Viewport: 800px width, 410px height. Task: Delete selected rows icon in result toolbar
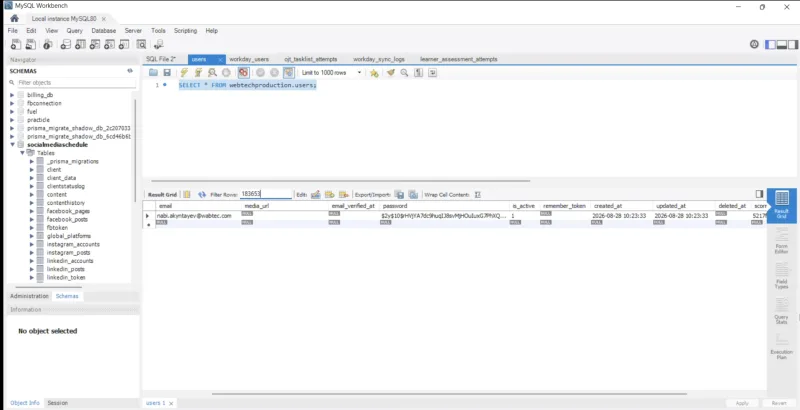click(x=344, y=195)
